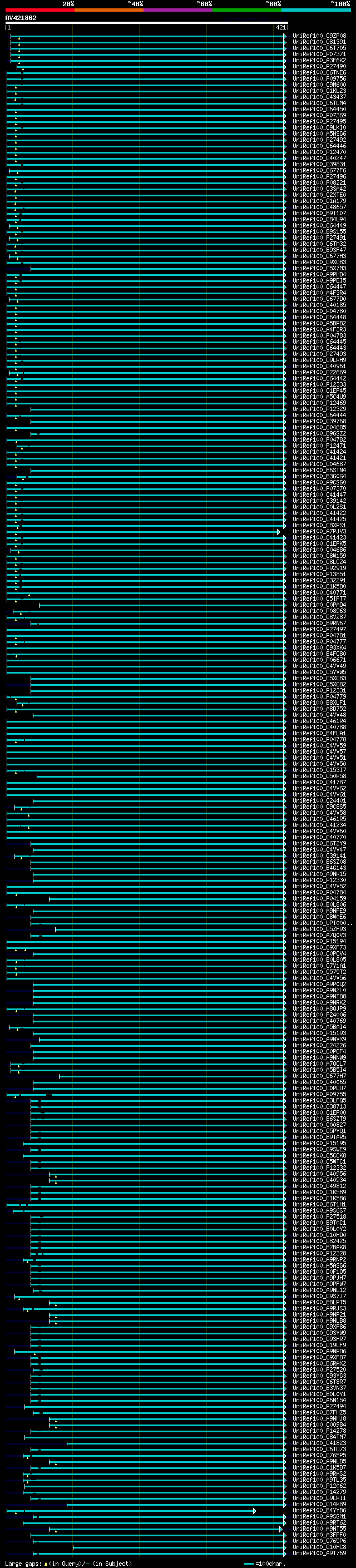Click the arrowhead ending the UniRef100_B4YYB6 bar
Image resolution: width=356 pixels, height=1568 pixels.
(254, 1511)
